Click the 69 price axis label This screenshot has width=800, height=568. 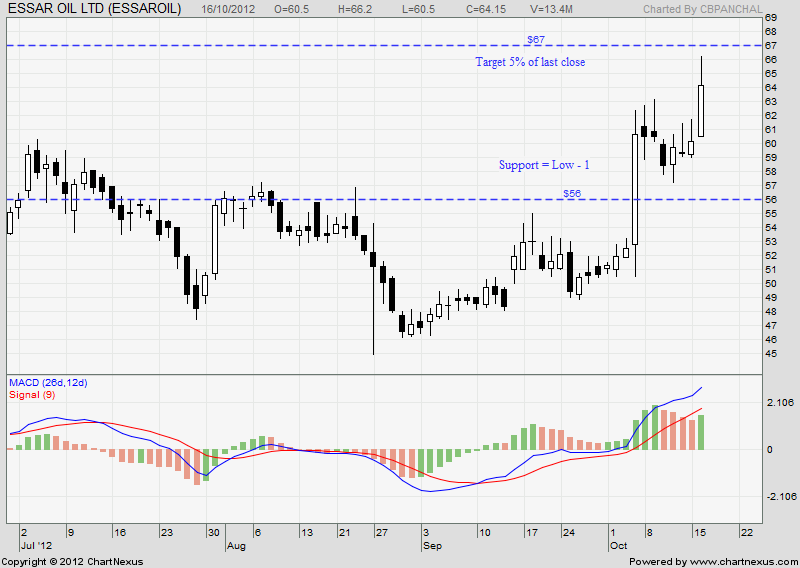(771, 18)
